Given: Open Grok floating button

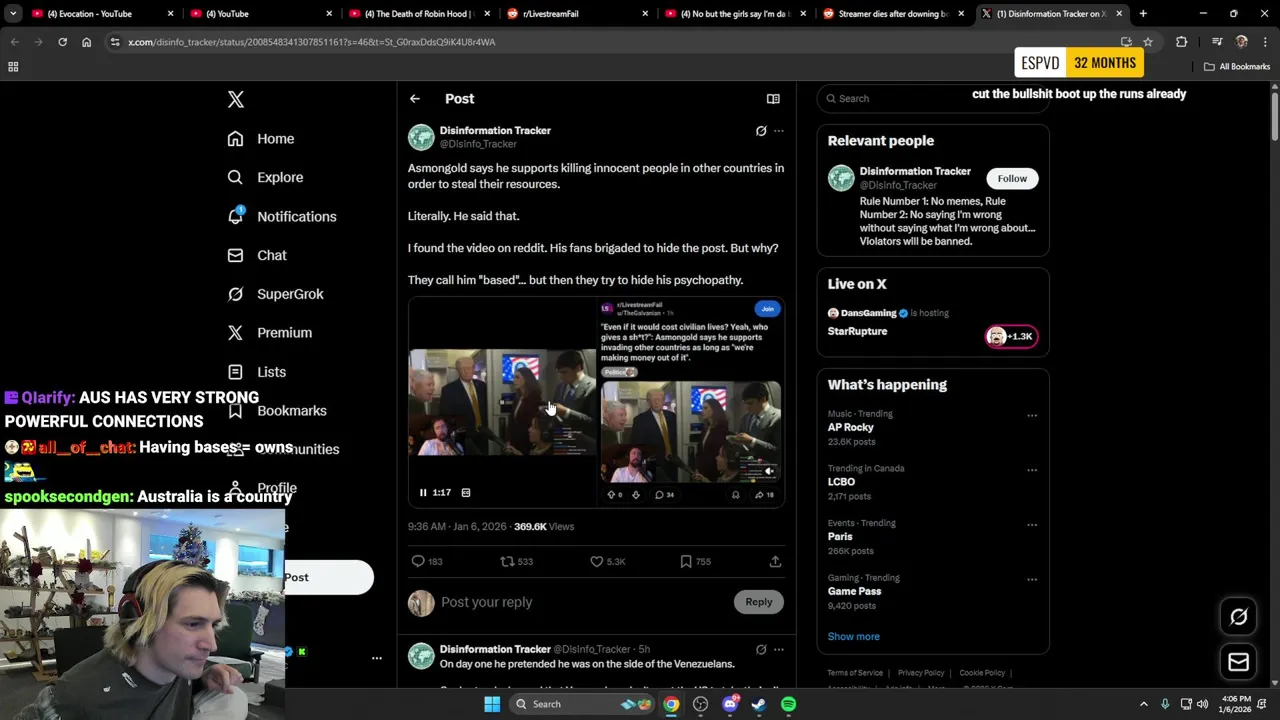Looking at the screenshot, I should [1239, 617].
